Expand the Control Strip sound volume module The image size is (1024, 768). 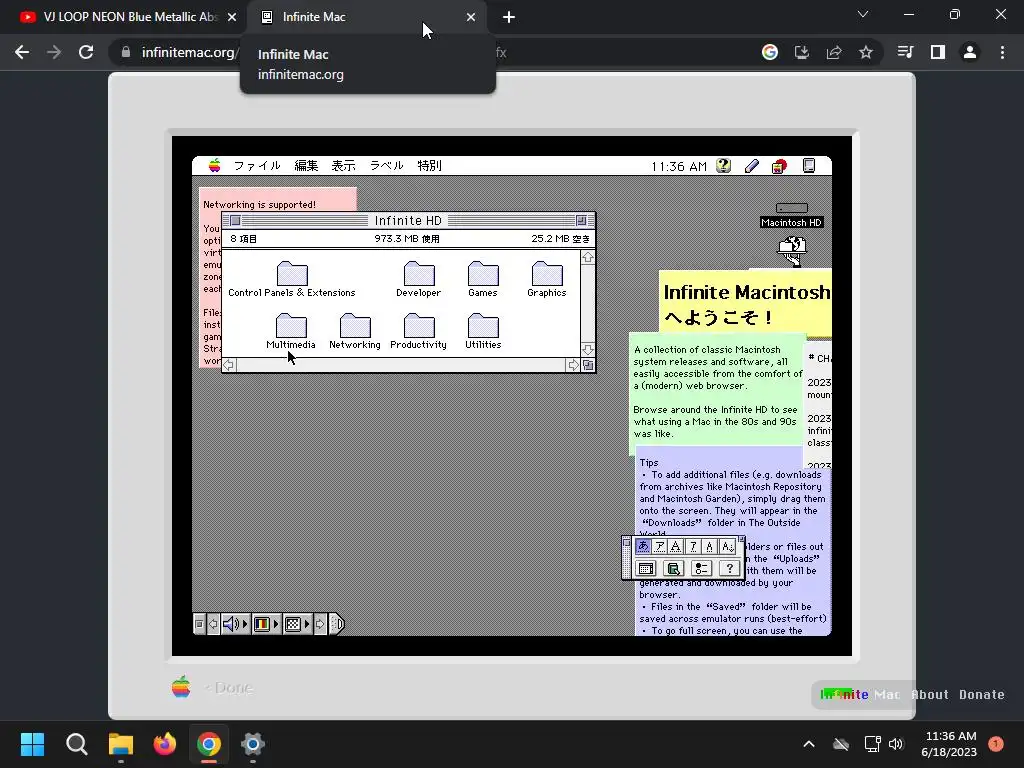point(236,624)
